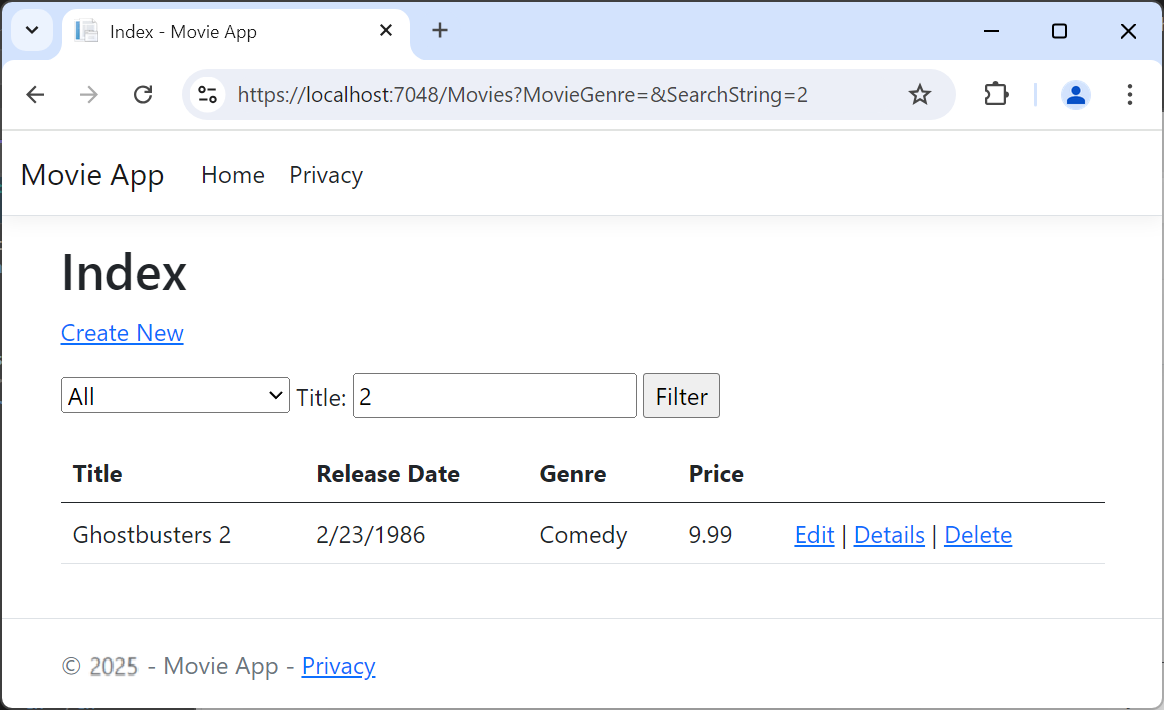Reload the Movies page
The height and width of the screenshot is (710, 1164).
pos(143,94)
